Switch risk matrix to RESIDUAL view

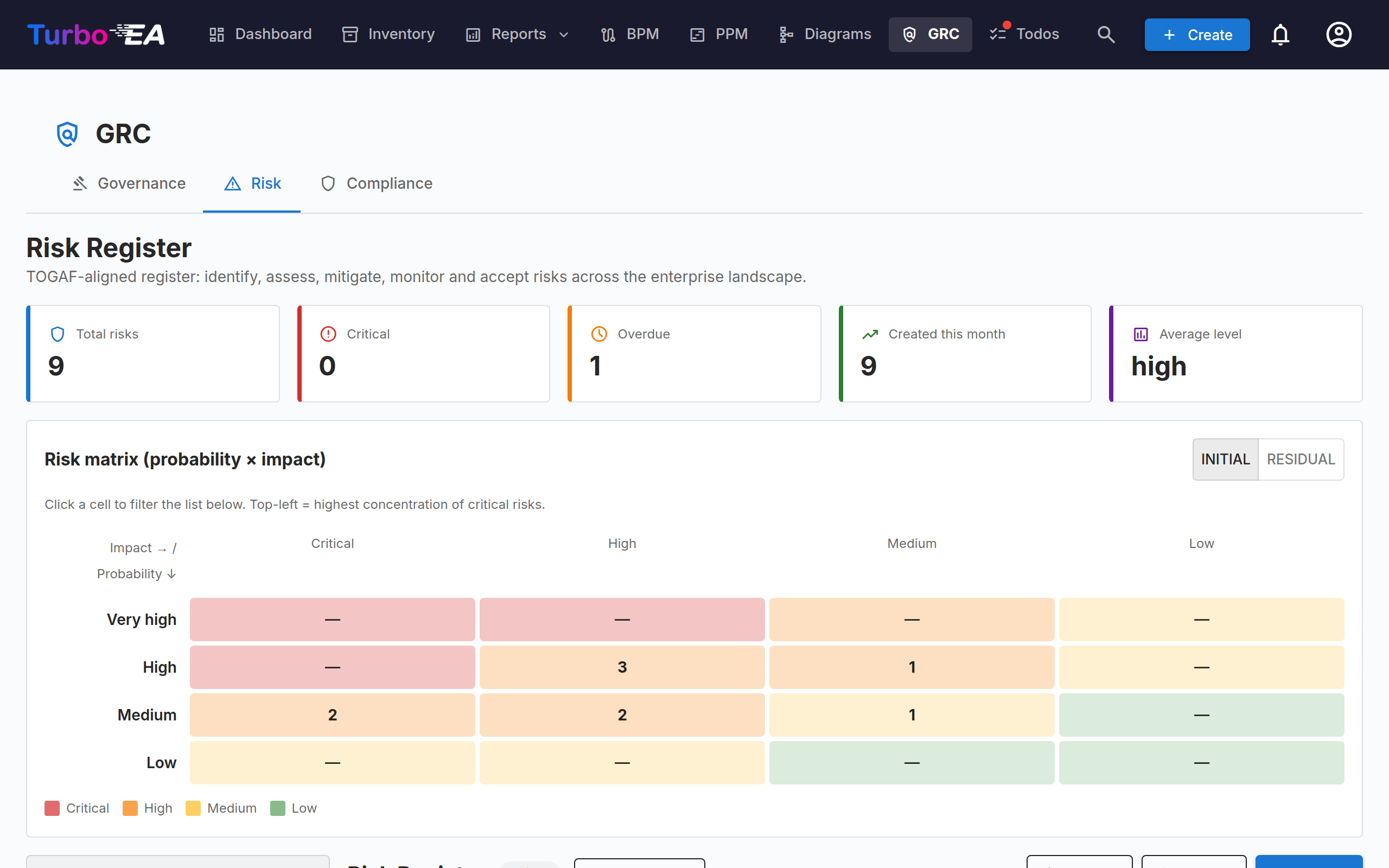[x=1301, y=459]
